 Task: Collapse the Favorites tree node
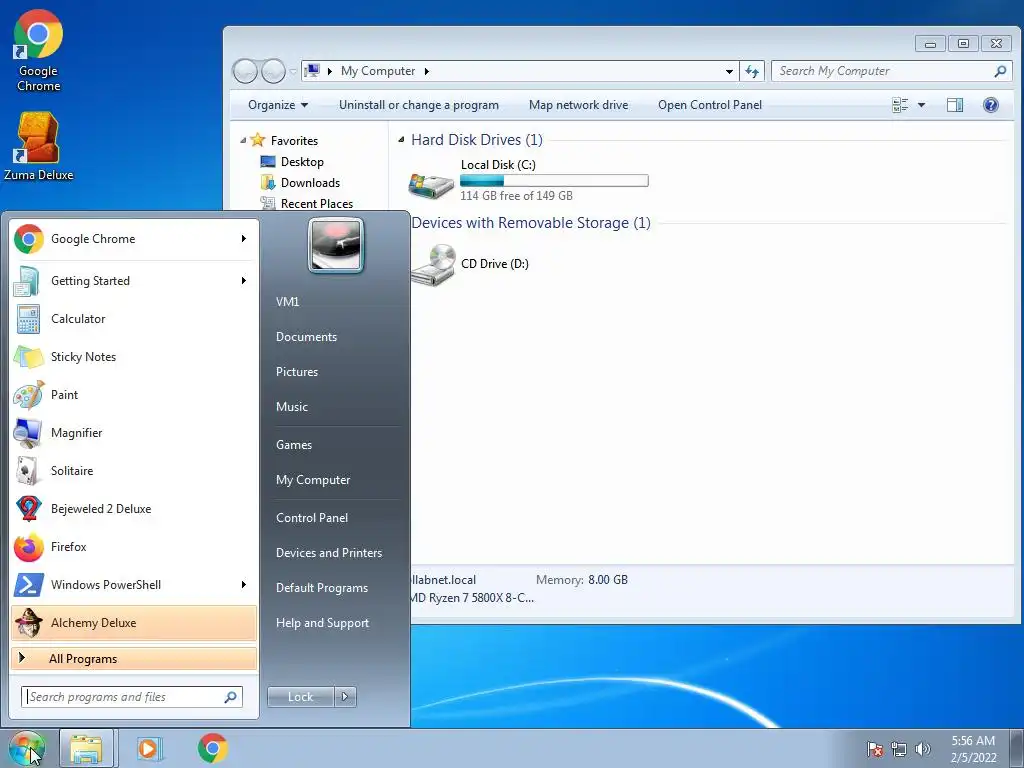coord(243,140)
